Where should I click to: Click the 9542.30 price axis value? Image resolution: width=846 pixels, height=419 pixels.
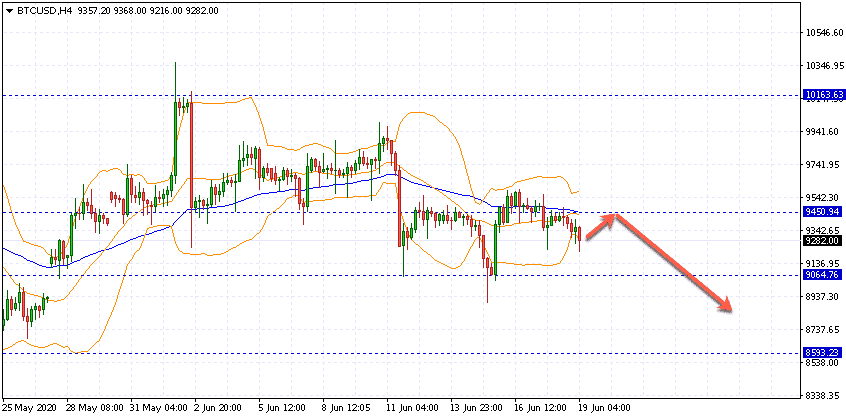coord(824,197)
